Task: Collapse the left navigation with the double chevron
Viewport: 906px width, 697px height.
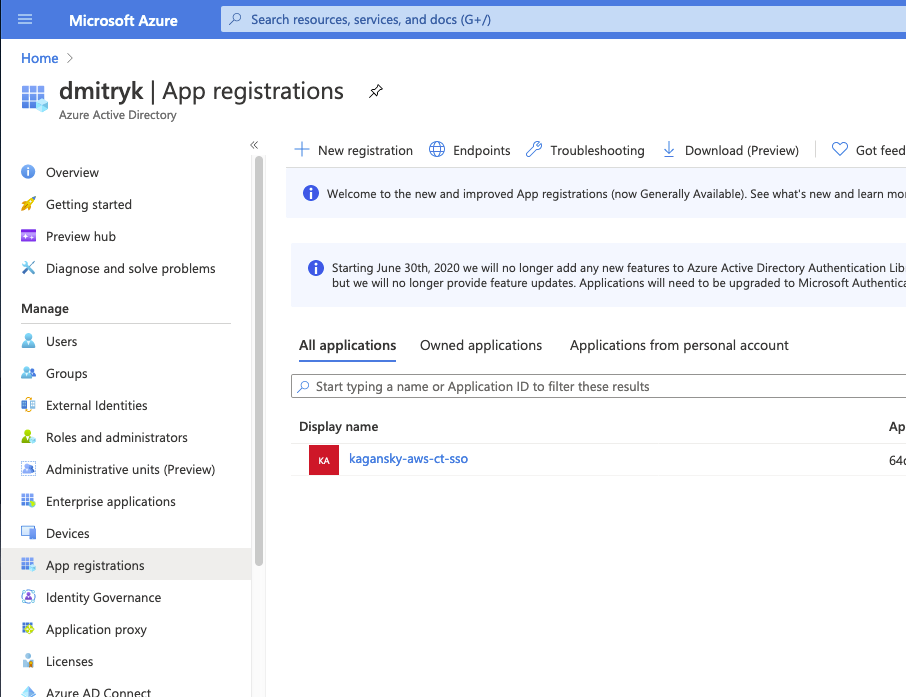Action: point(254,145)
